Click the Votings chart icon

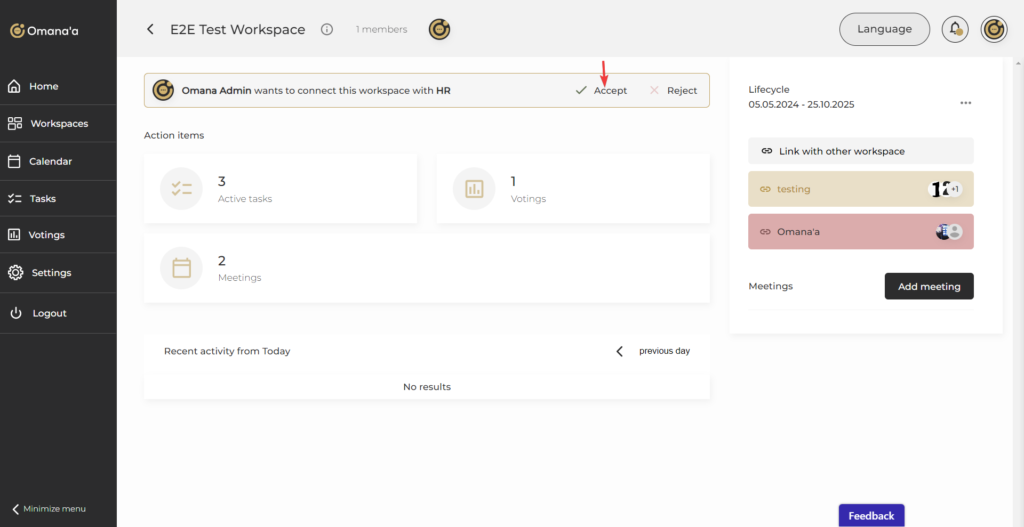[474, 189]
